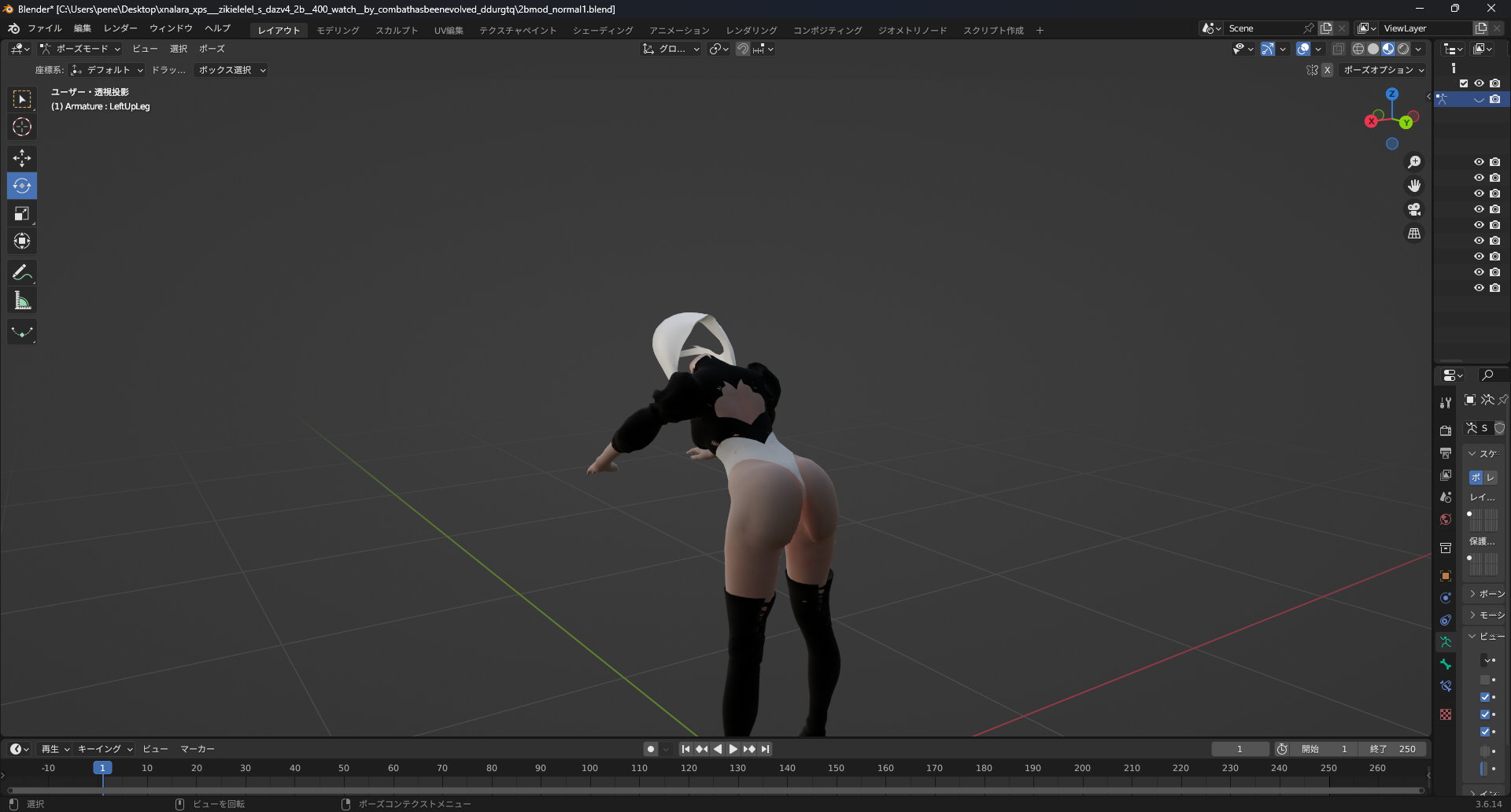Open the Bone Constraints properties tab
The height and width of the screenshot is (812, 1511).
[x=1446, y=686]
